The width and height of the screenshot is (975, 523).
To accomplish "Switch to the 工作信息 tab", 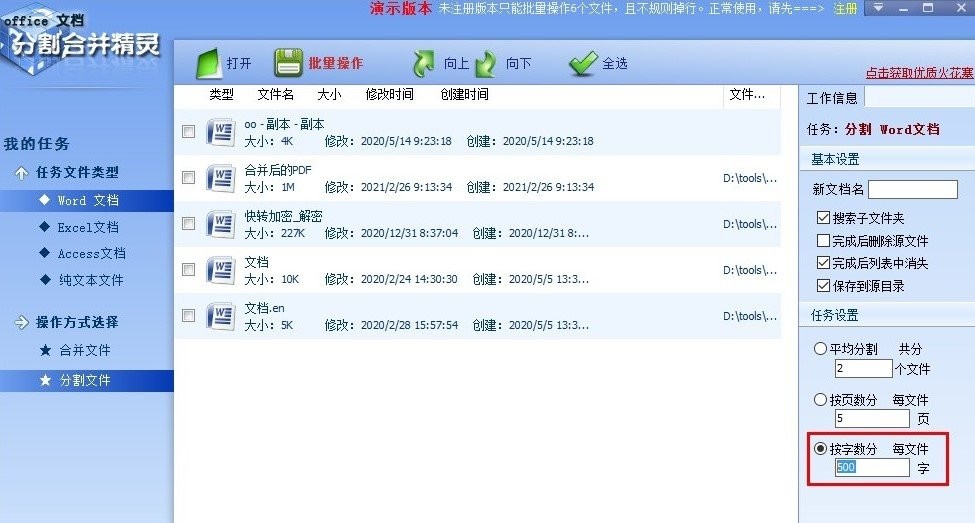I will (x=832, y=98).
